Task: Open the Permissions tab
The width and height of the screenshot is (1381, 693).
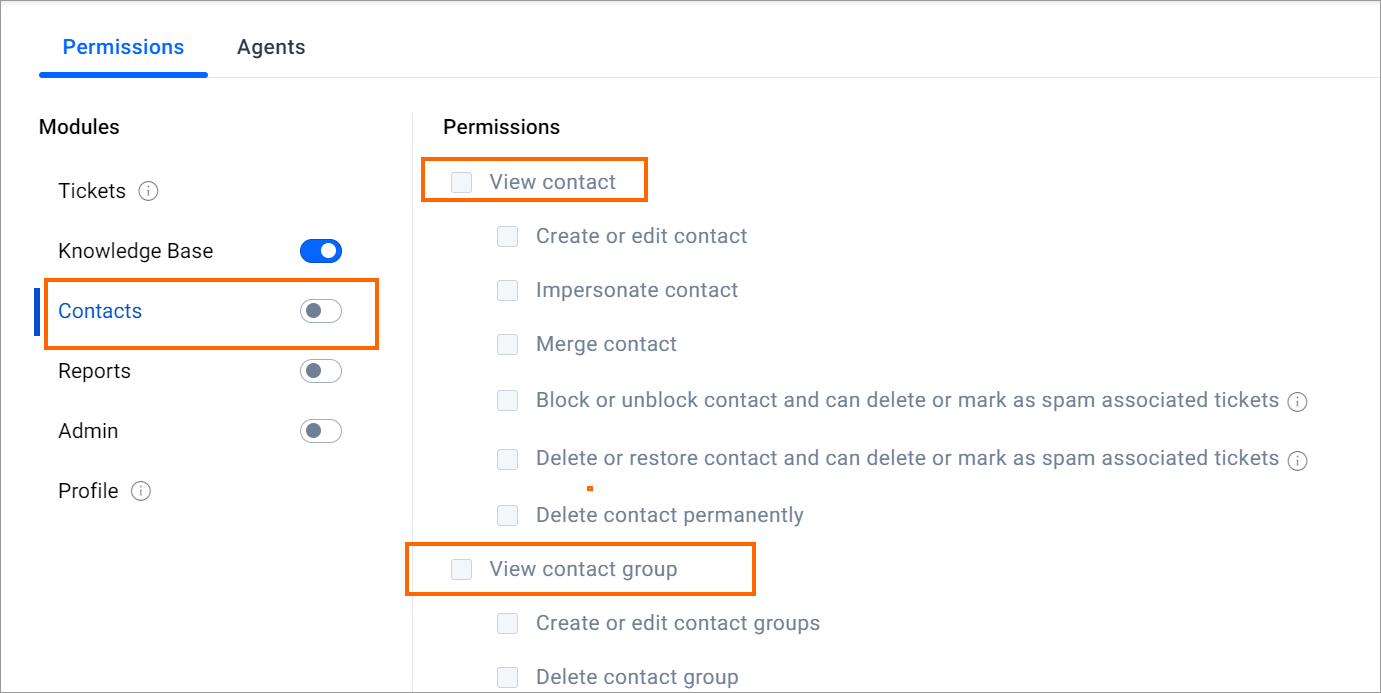Action: (x=124, y=47)
